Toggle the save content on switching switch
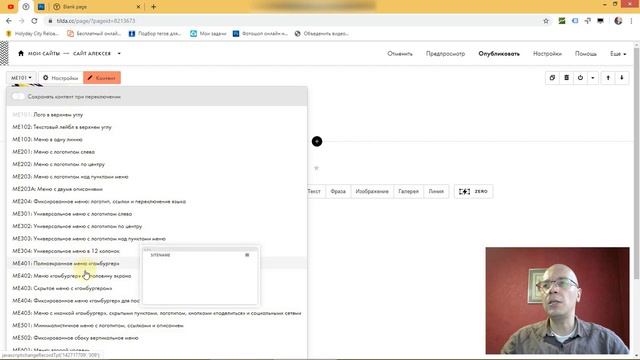Screen dimensions: 640x360 [18, 97]
